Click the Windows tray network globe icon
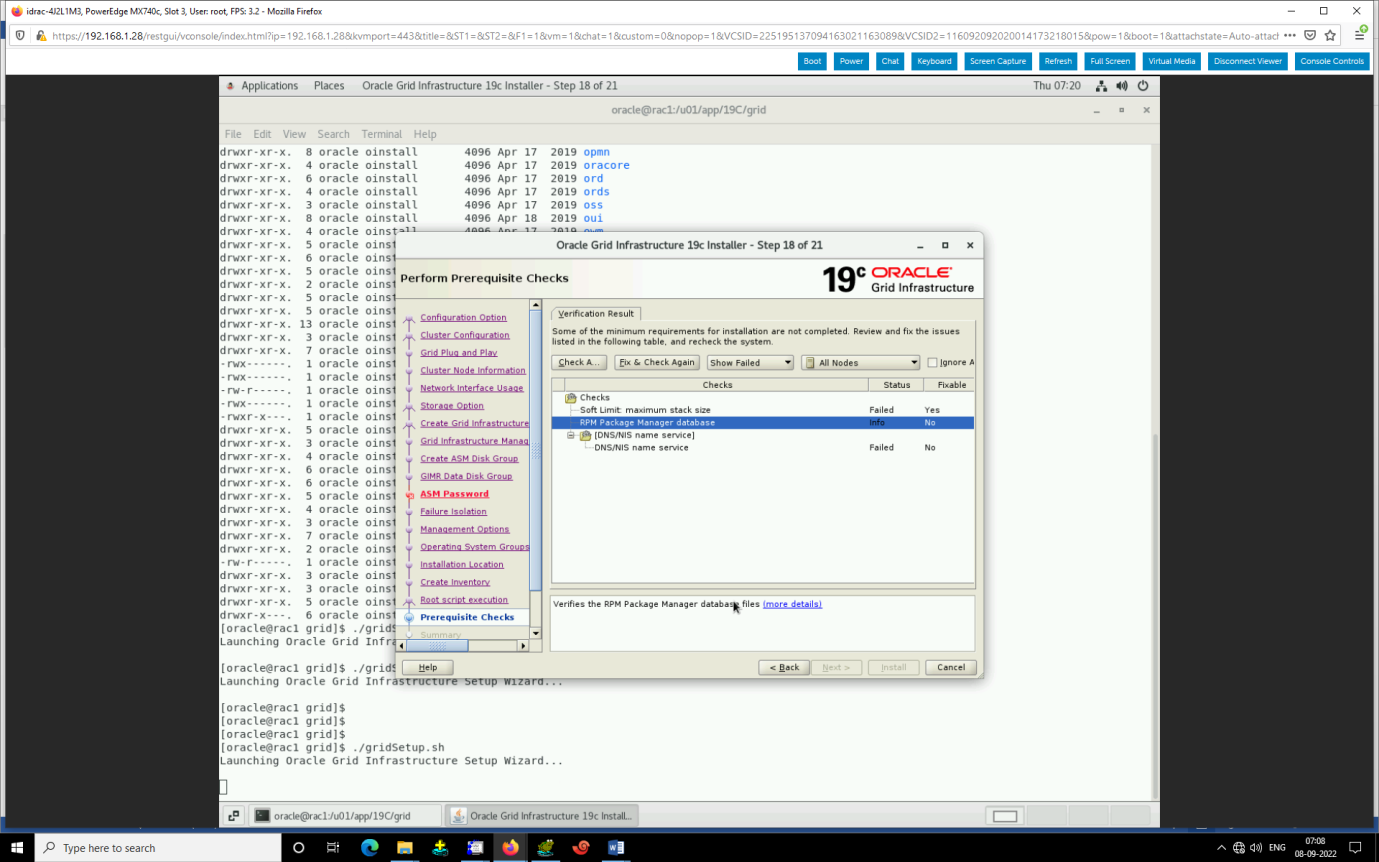 click(x=1239, y=847)
